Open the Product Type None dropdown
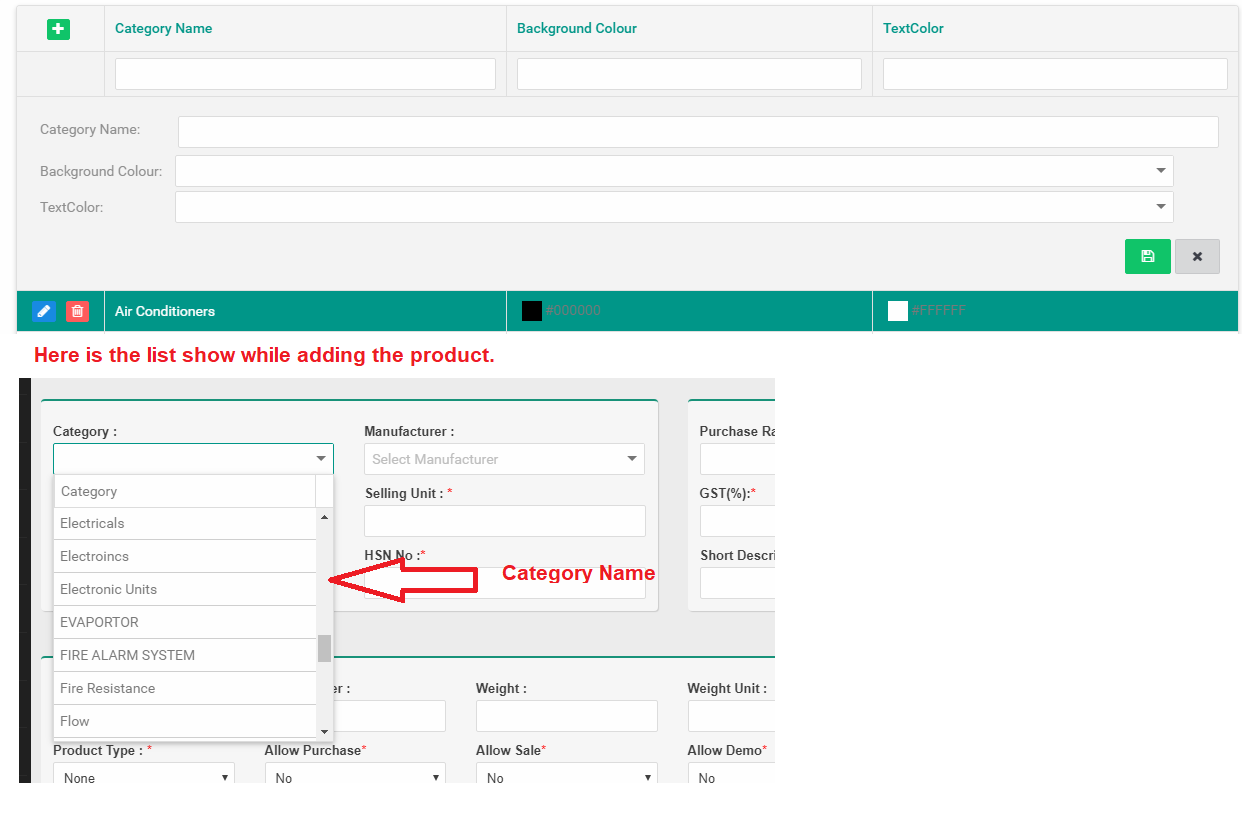The height and width of the screenshot is (828, 1242). pos(144,777)
